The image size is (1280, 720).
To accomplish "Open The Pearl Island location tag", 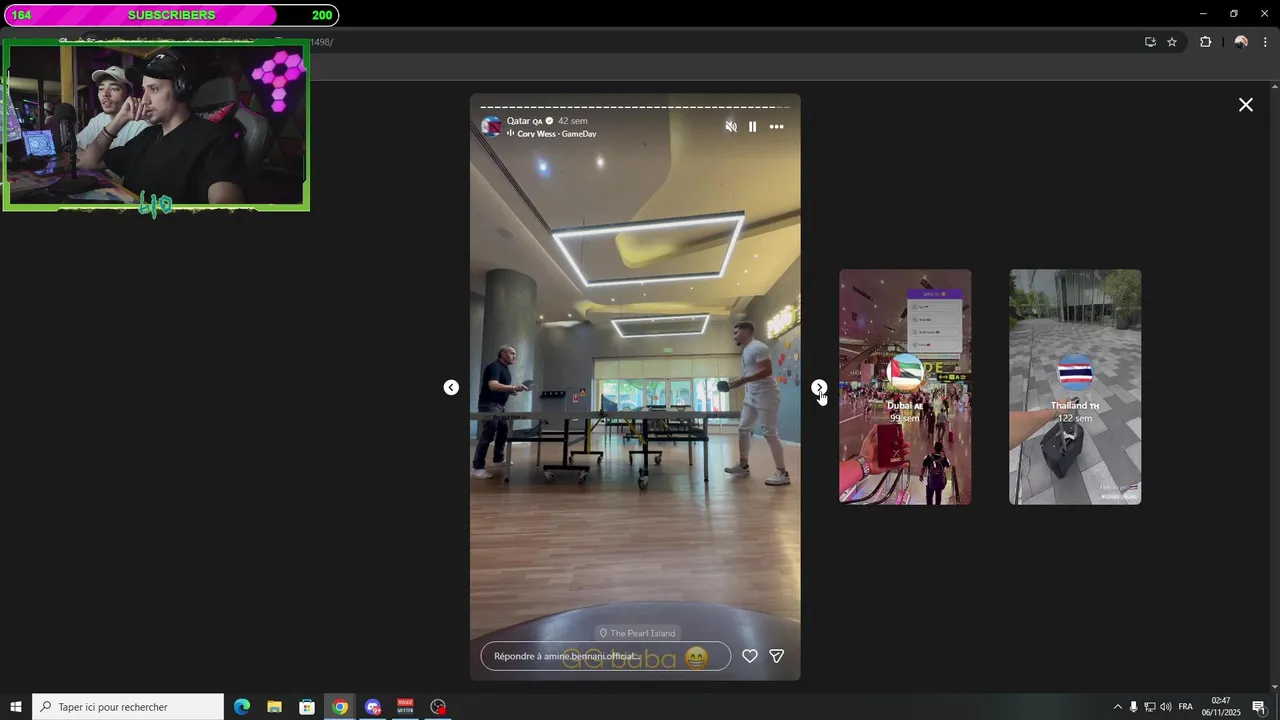I will [x=636, y=633].
